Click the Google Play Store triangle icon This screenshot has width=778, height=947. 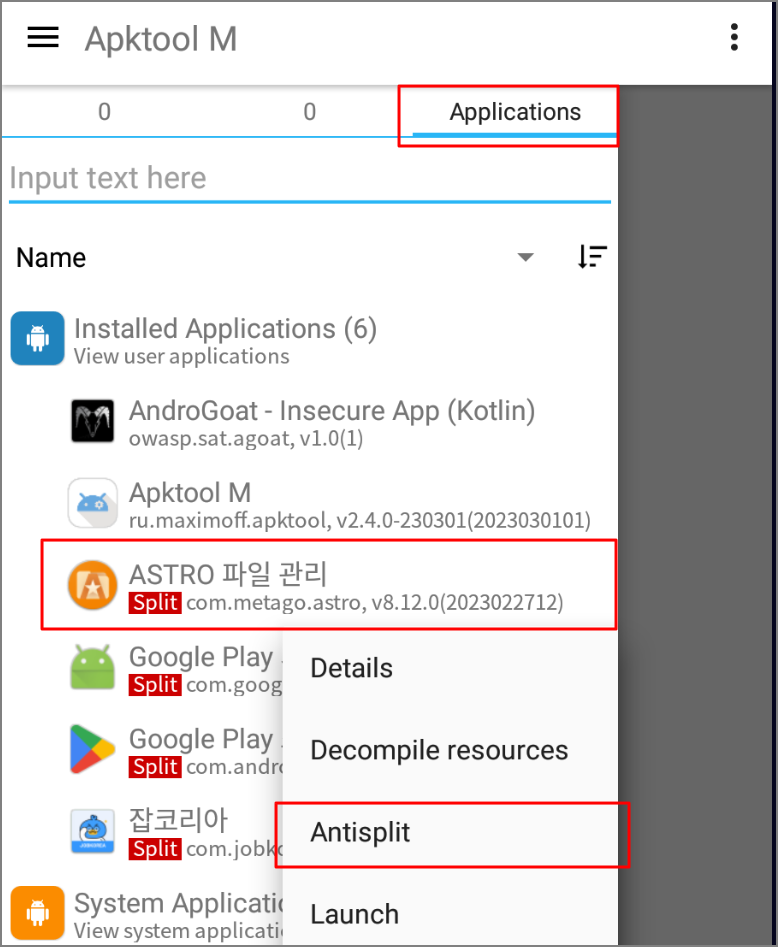coord(92,749)
